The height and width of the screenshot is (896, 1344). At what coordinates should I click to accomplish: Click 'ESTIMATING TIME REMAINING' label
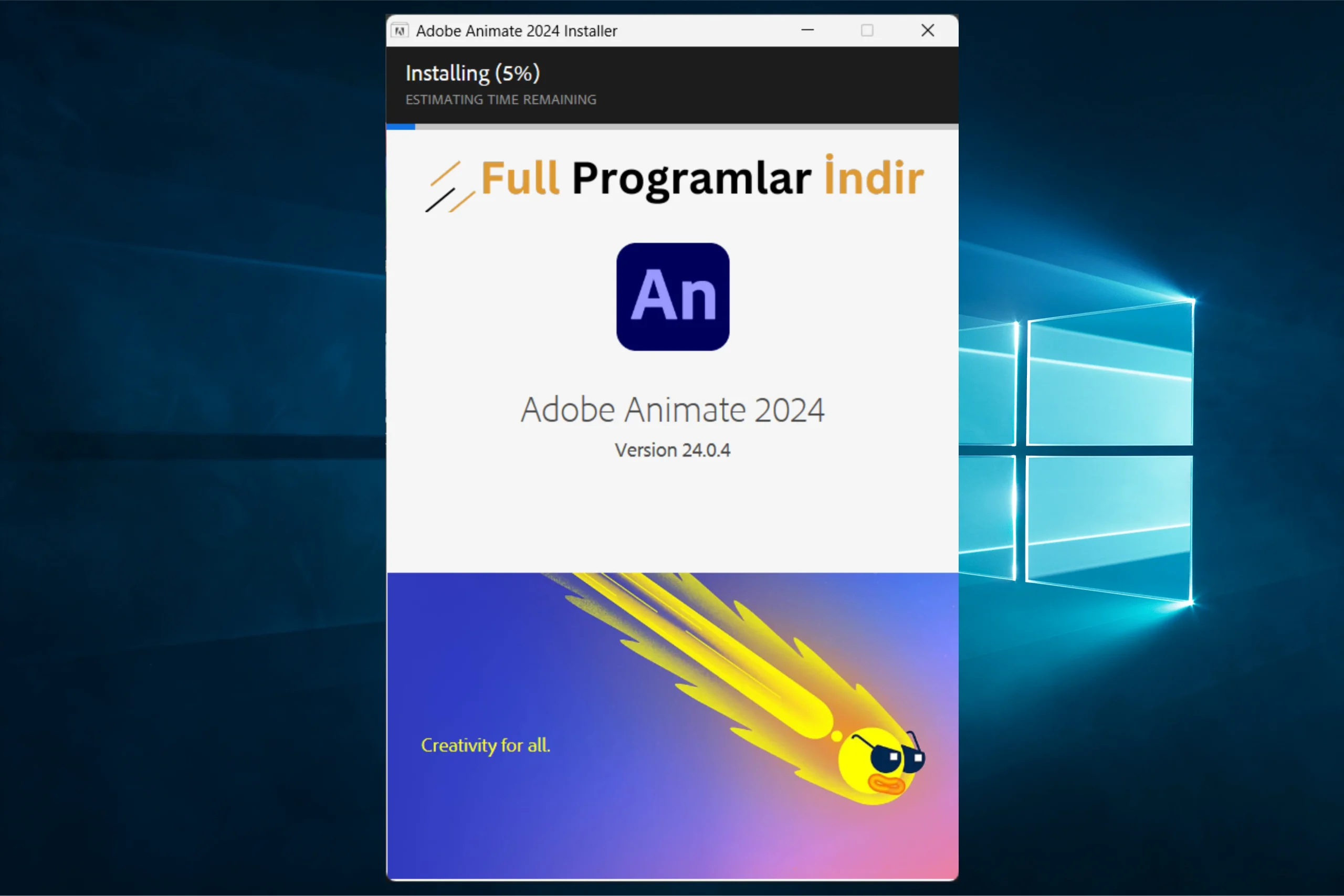500,99
